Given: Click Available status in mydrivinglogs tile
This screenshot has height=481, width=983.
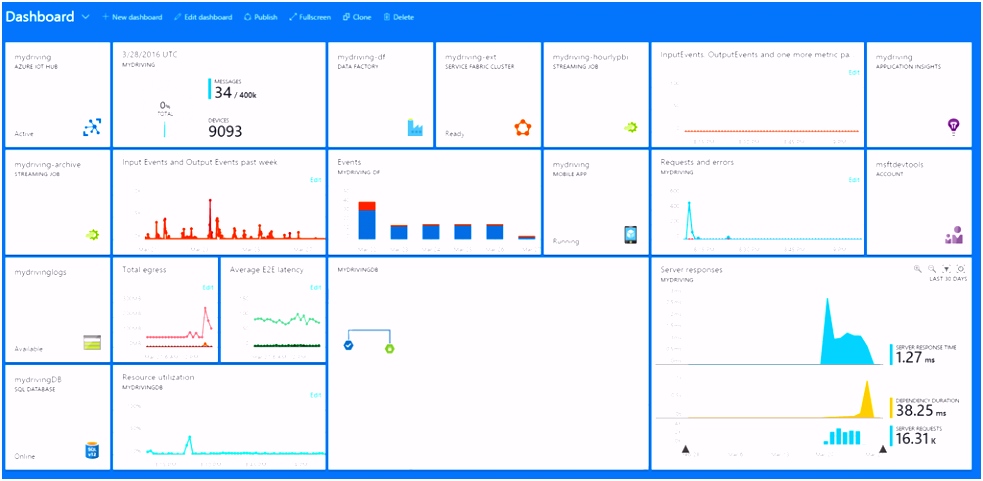Looking at the screenshot, I should pos(29,349).
